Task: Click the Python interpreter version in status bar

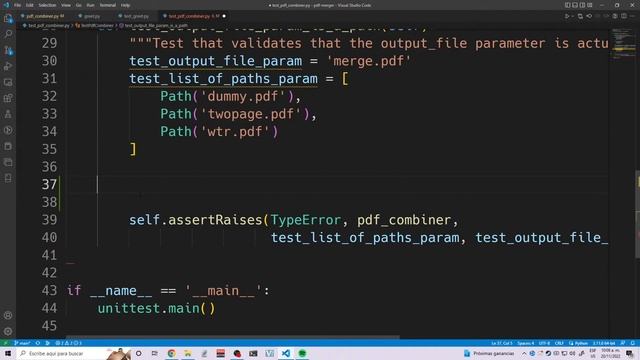Action: click(604, 343)
